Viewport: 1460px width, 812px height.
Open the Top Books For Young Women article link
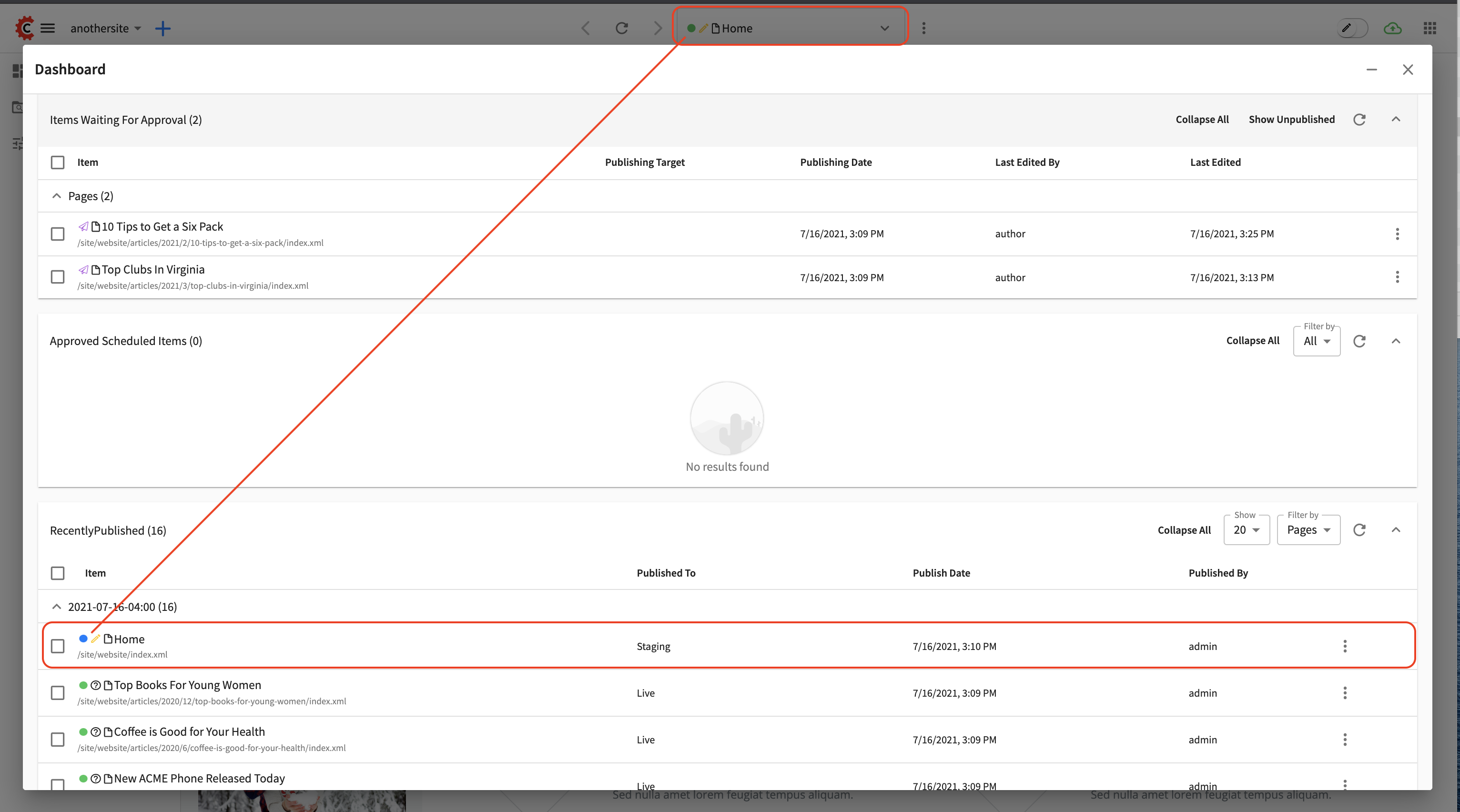(x=186, y=684)
